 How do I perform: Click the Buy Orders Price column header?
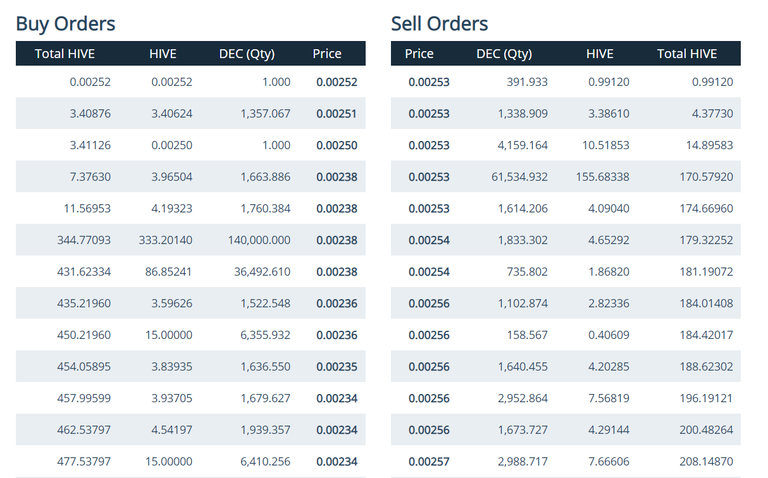pyautogui.click(x=327, y=54)
